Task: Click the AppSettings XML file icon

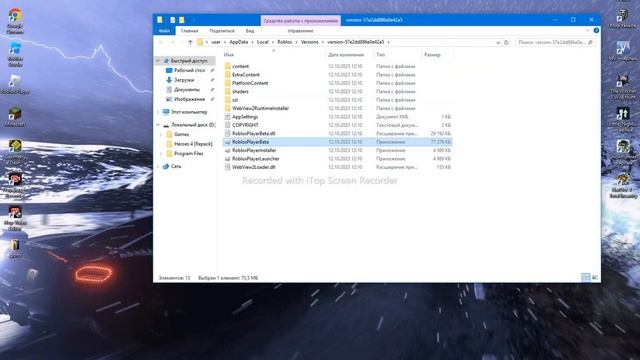Action: [227, 117]
